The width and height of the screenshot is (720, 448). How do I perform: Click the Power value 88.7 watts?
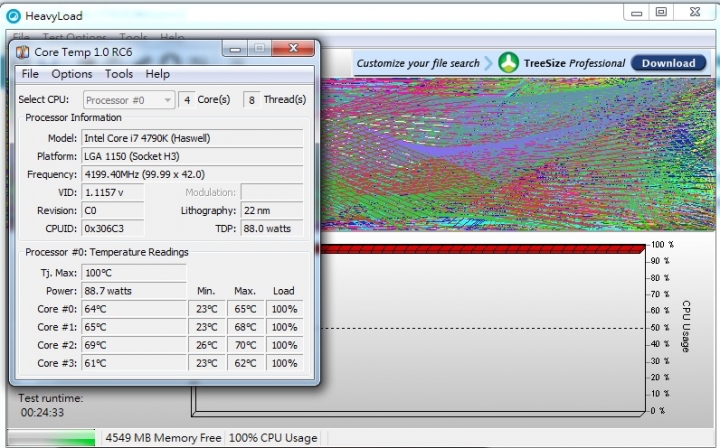click(x=134, y=291)
